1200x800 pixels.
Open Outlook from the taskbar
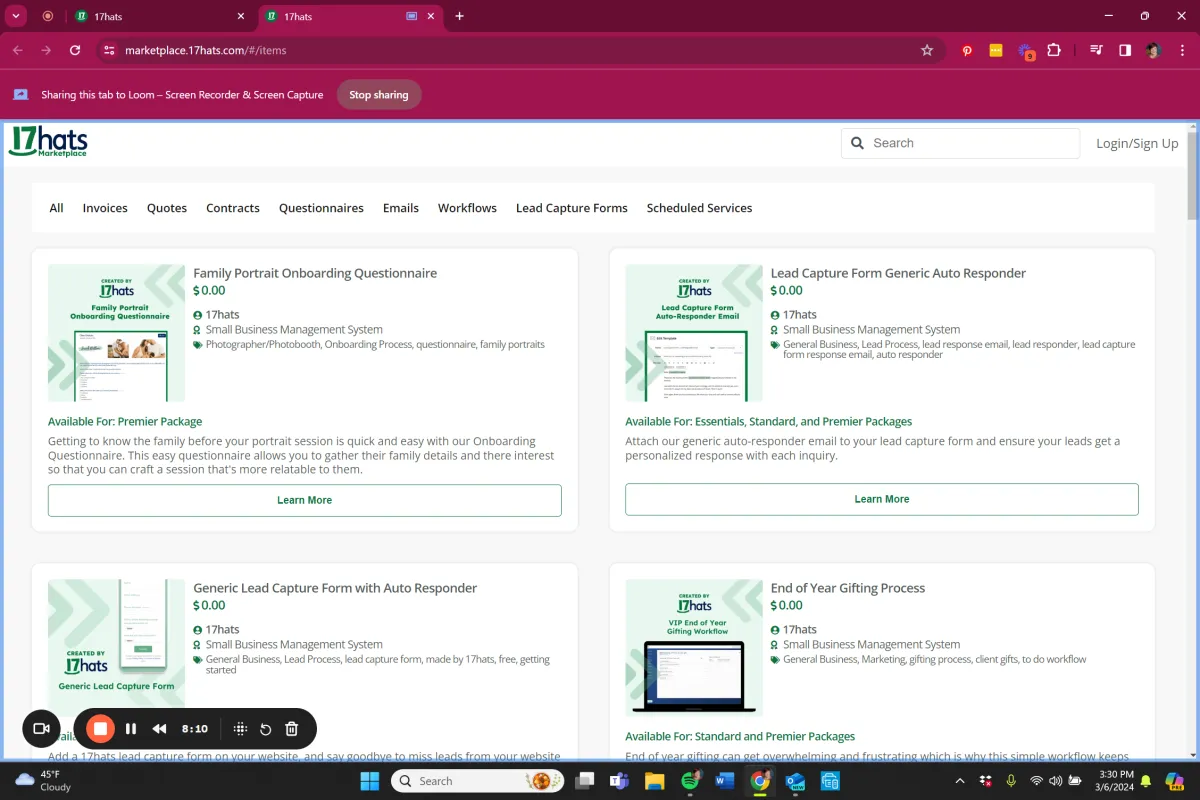coord(796,781)
